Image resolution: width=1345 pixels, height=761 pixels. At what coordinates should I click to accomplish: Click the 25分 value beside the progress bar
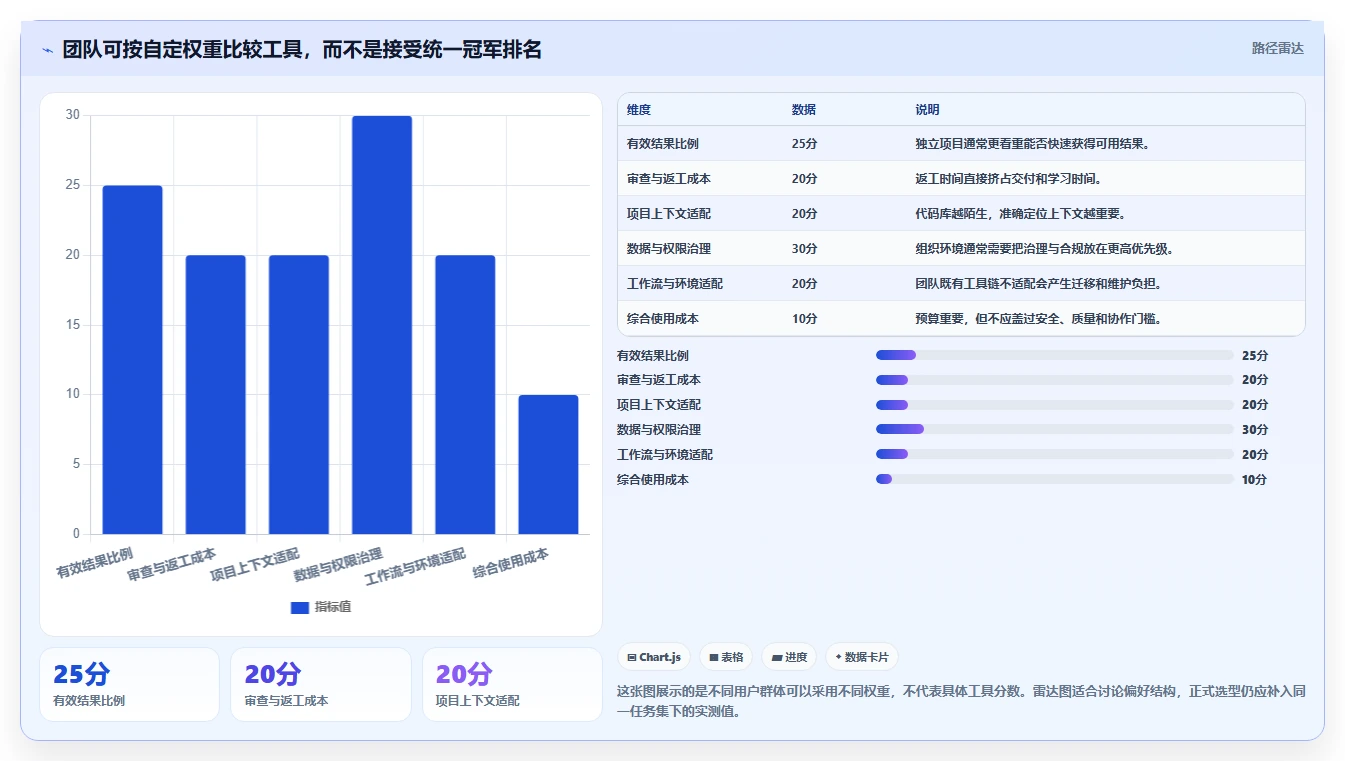(x=1255, y=355)
